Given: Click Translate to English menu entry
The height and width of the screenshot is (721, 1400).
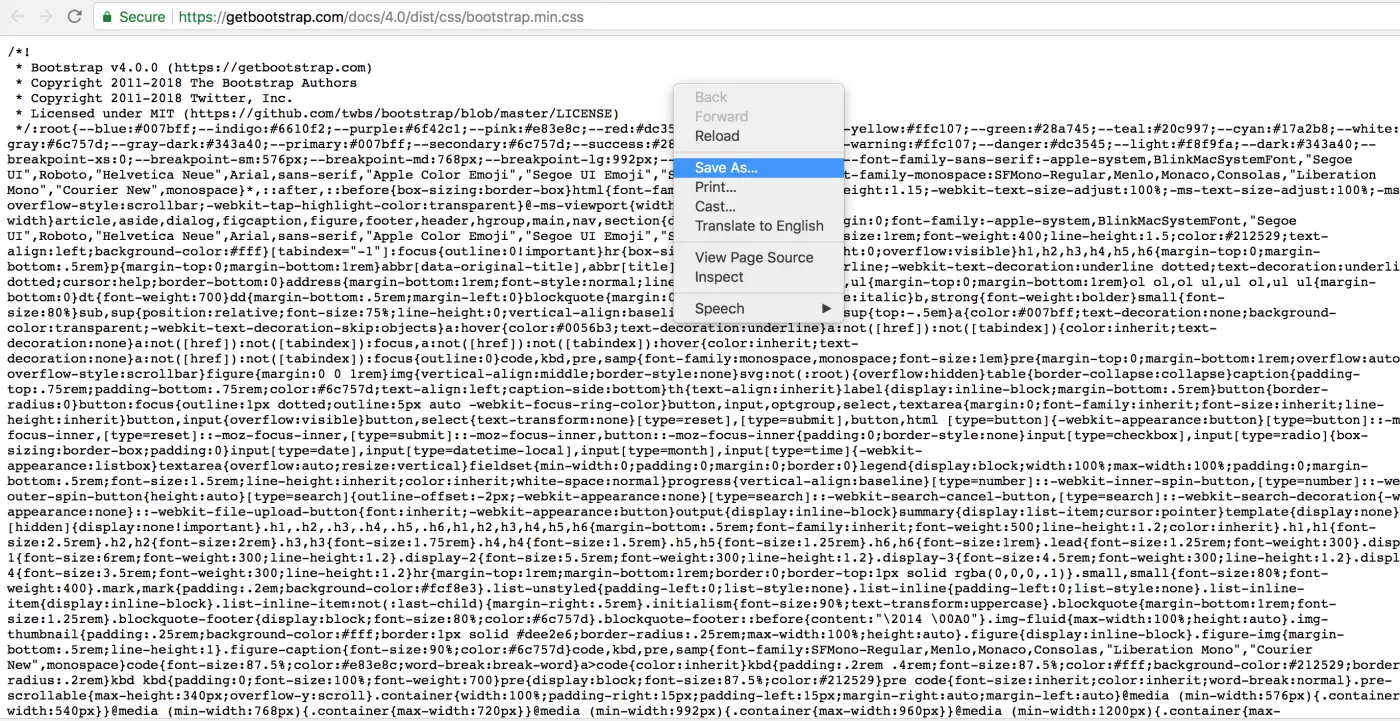Looking at the screenshot, I should click(759, 226).
